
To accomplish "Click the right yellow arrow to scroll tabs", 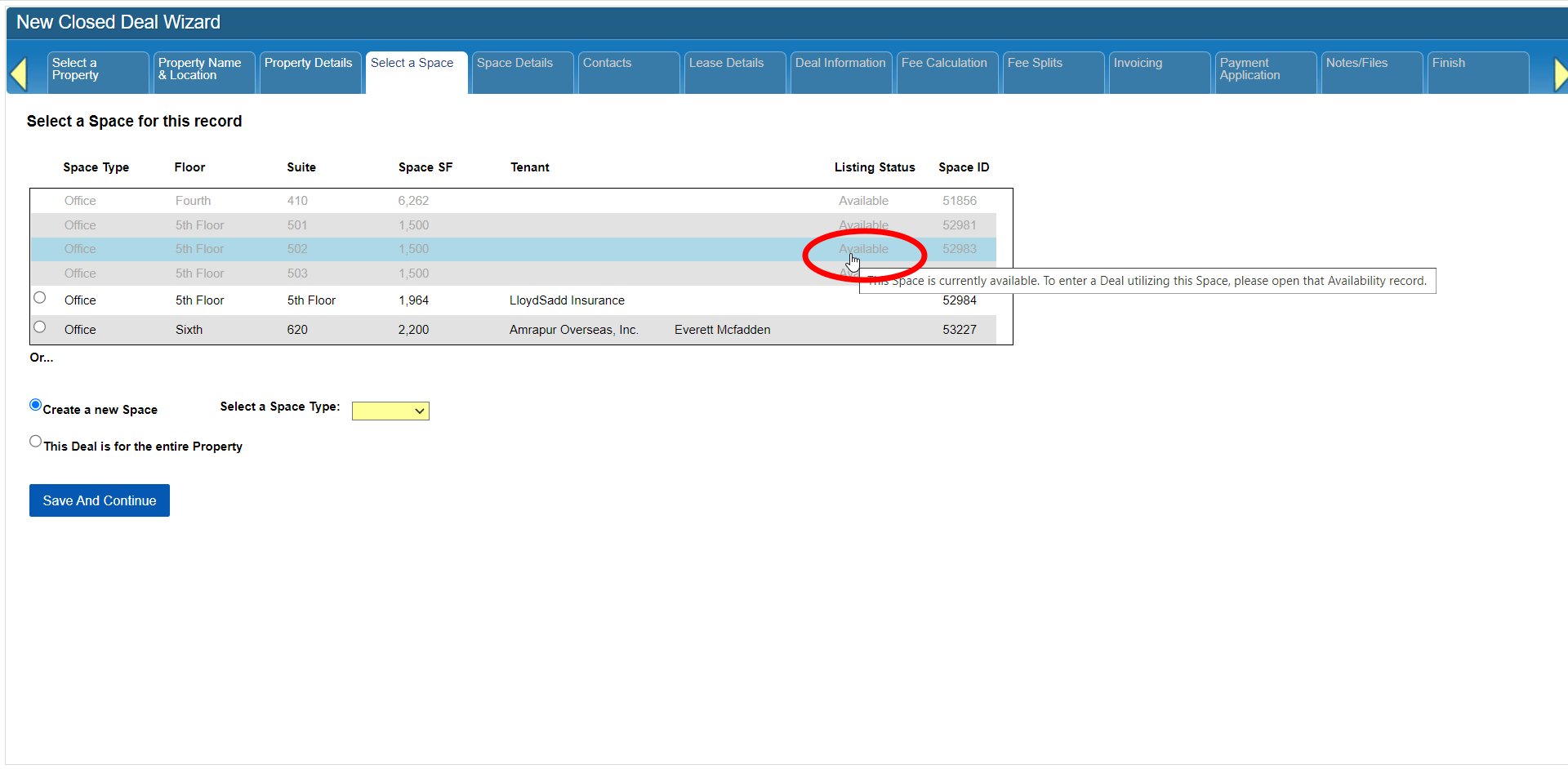I will (x=1560, y=74).
